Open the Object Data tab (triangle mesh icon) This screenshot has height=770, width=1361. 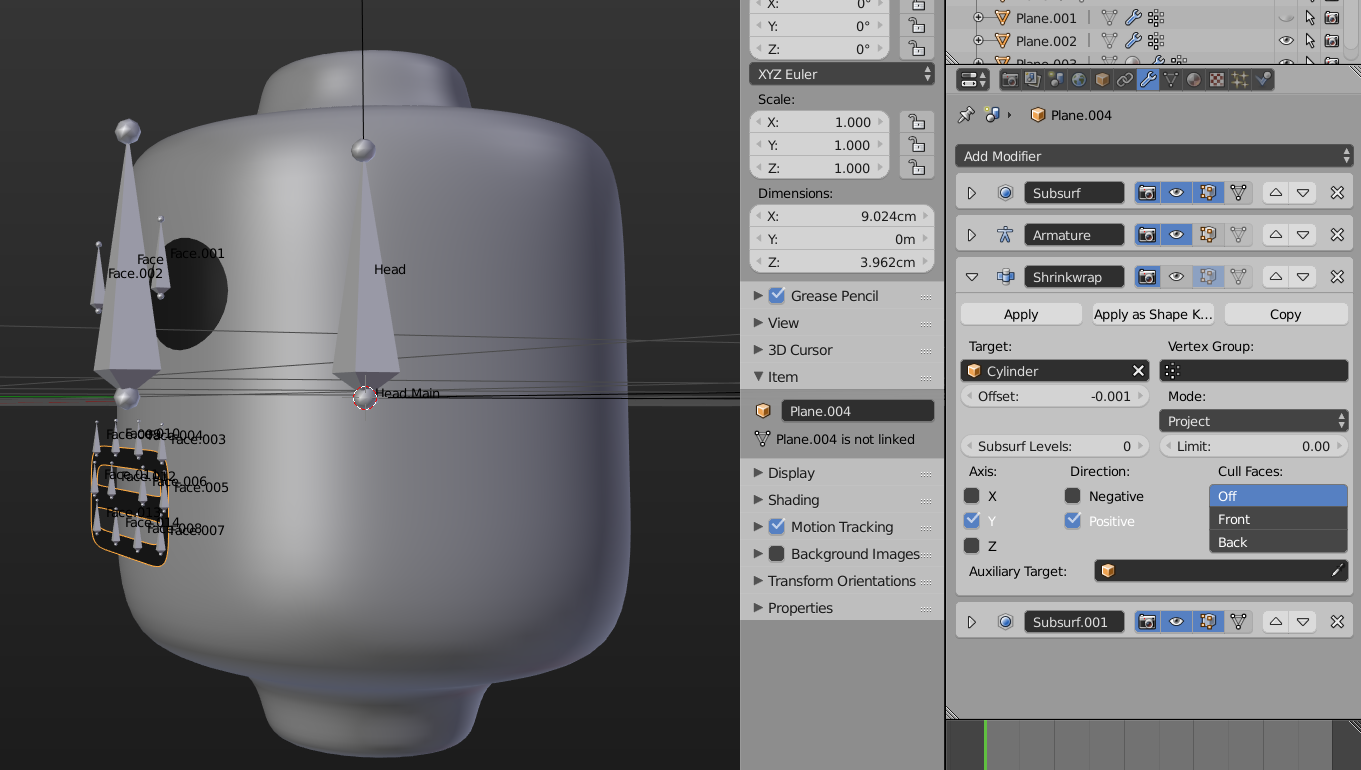pos(1171,80)
